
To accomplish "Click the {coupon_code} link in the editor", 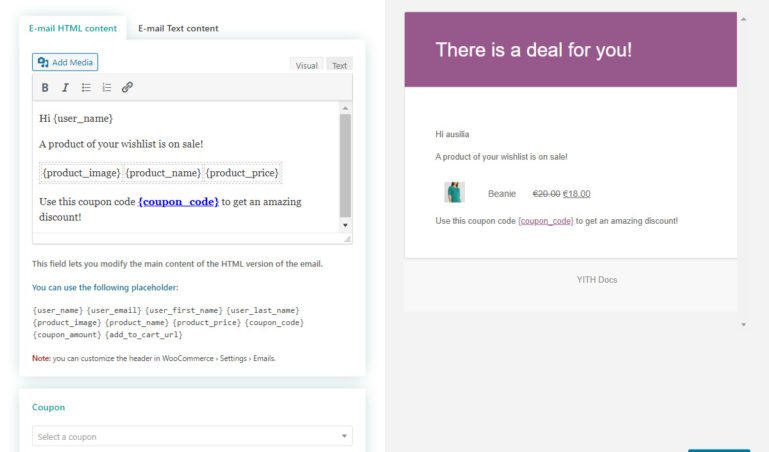I will tap(178, 202).
